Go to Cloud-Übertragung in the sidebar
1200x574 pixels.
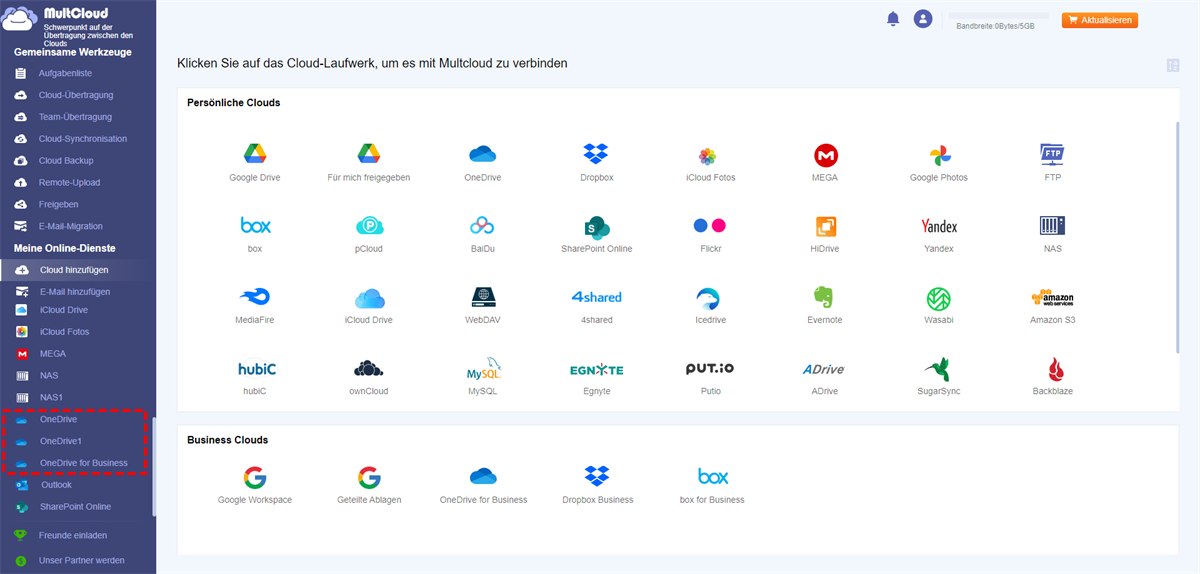[x=78, y=95]
